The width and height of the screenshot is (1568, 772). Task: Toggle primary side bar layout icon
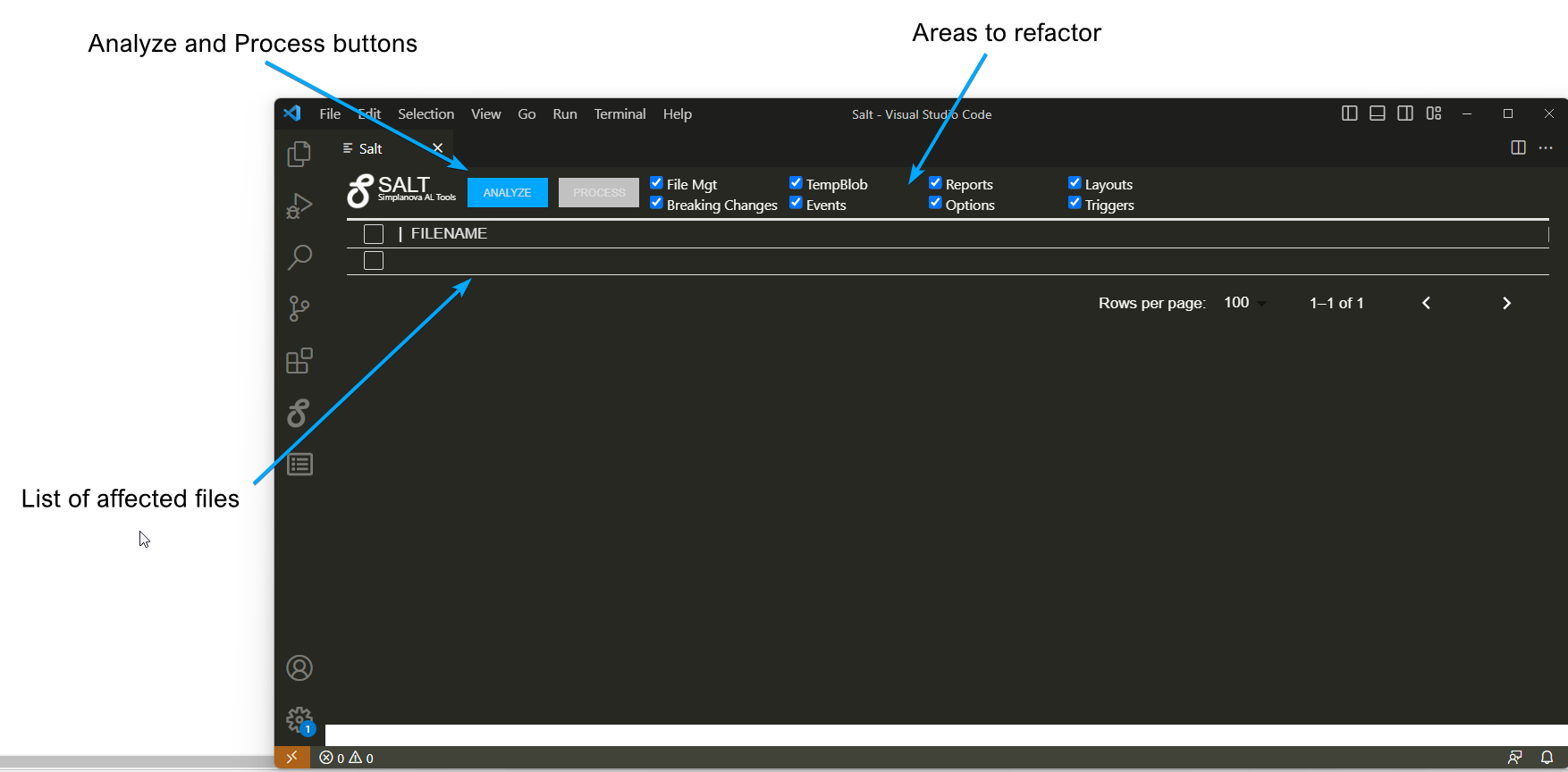tap(1350, 113)
